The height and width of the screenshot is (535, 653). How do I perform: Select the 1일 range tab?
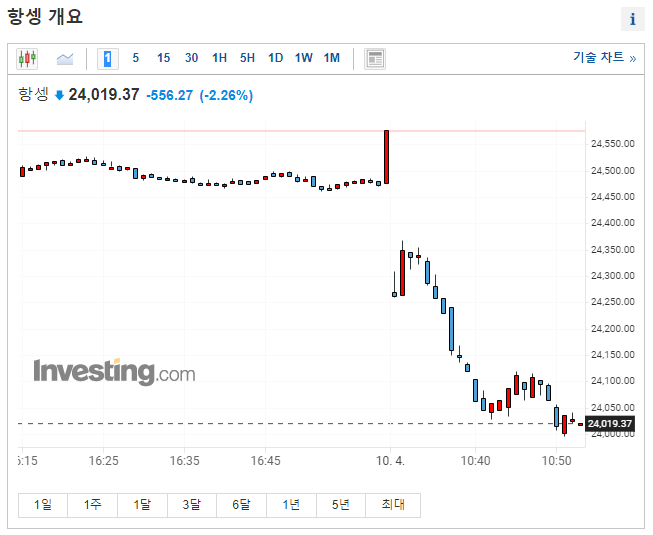click(x=43, y=505)
